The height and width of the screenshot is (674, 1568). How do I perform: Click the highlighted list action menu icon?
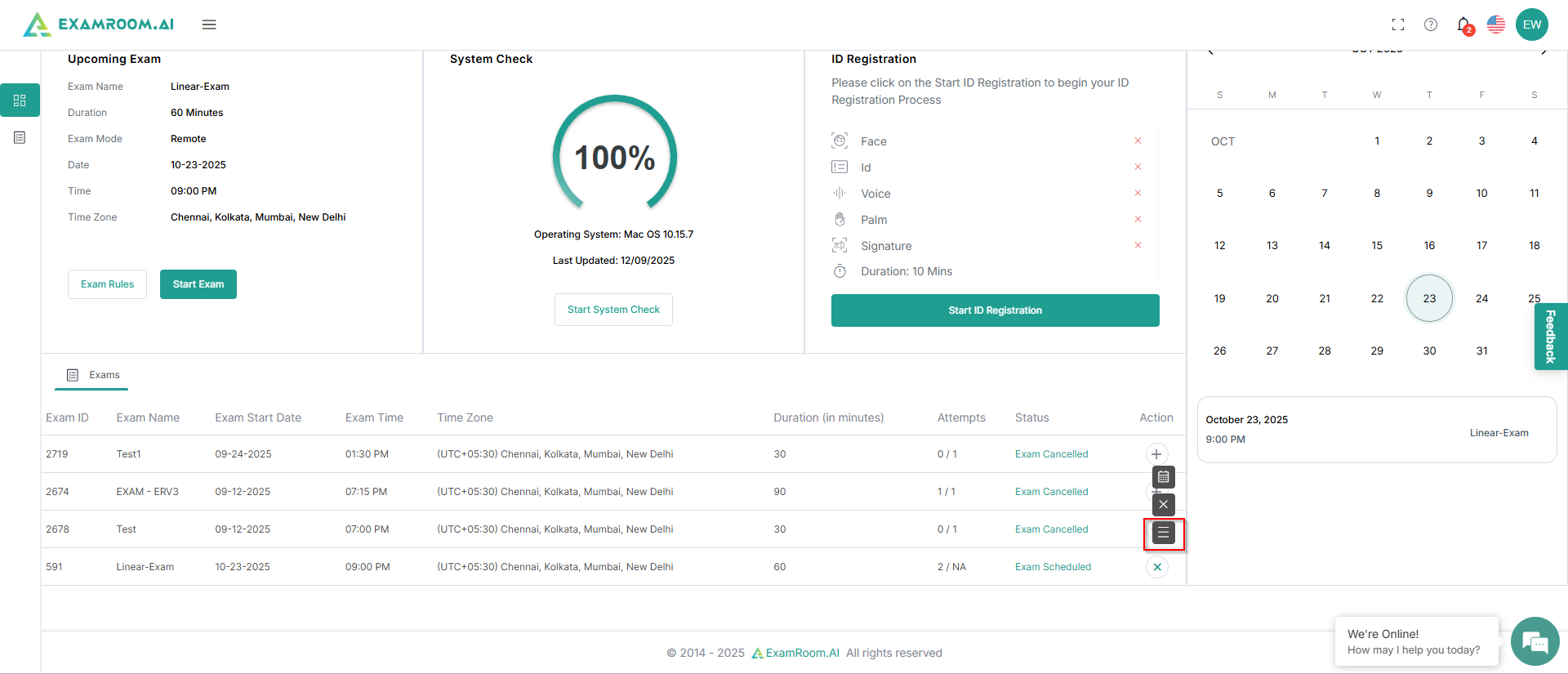(1164, 533)
